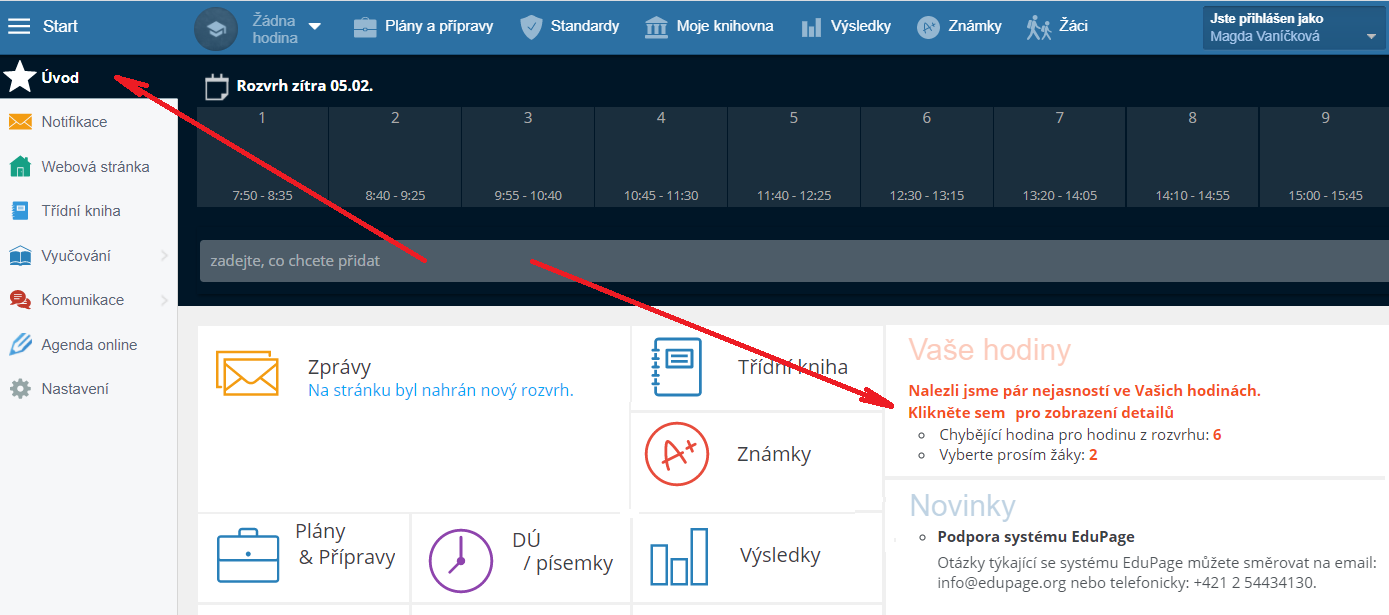Click the Agenda online pen icon
This screenshot has height=615, width=1389.
20,345
